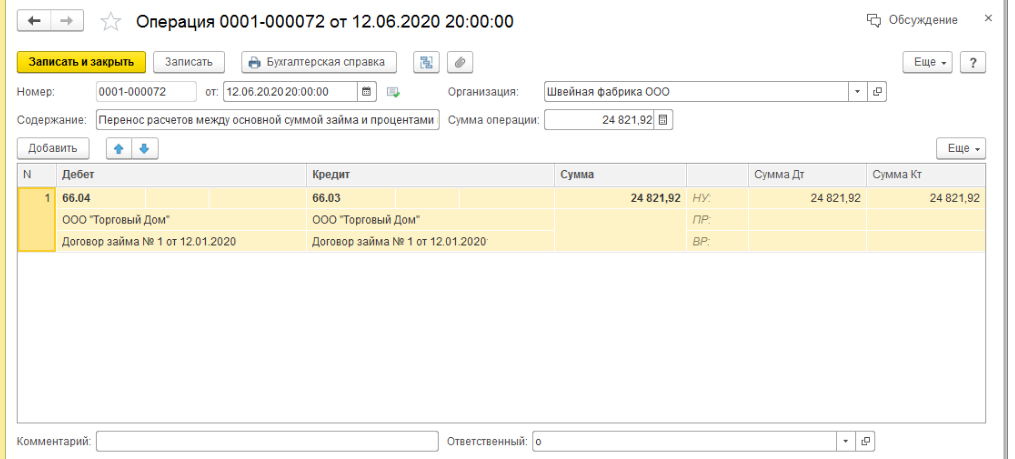This screenshot has width=1015, height=459.
Task: Edit Сумма операции field 24 821,92
Action: 599,120
